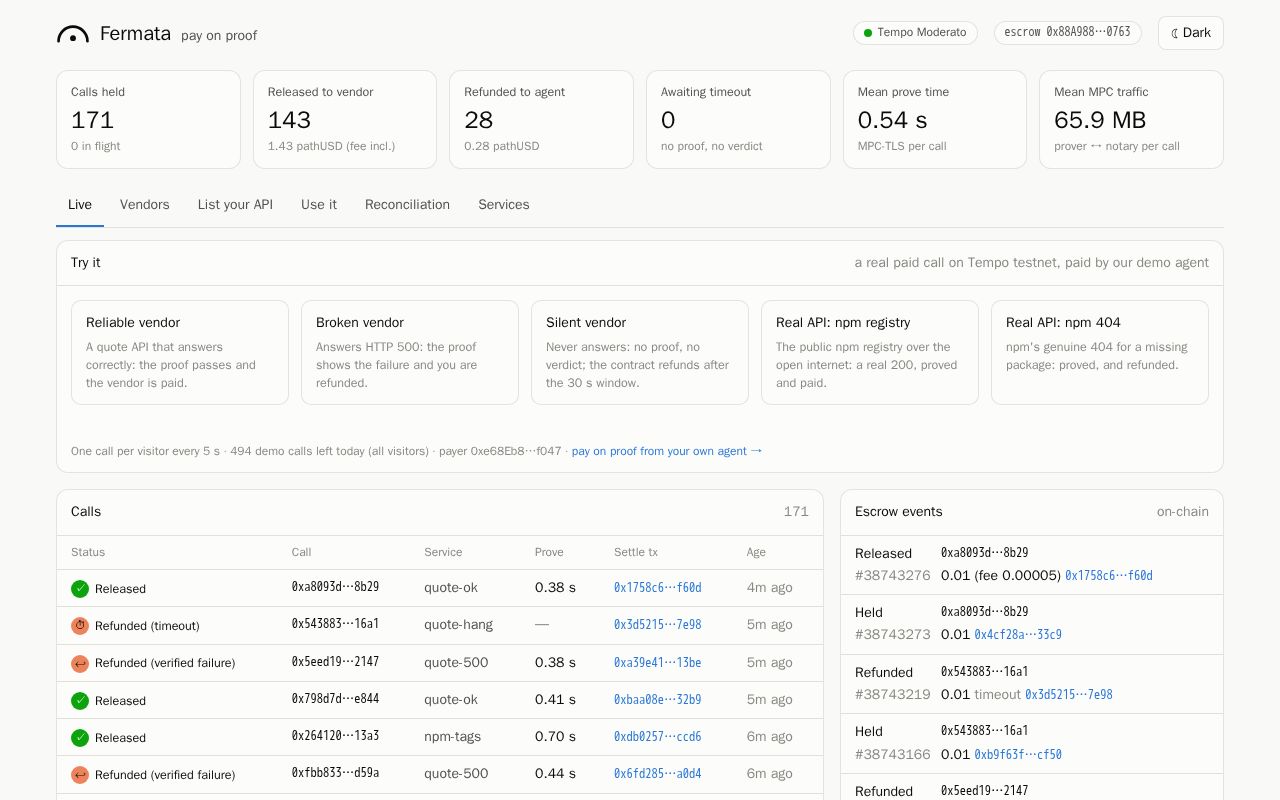
Task: Click the Tempo Moderato network badge
Action: pyautogui.click(x=915, y=33)
